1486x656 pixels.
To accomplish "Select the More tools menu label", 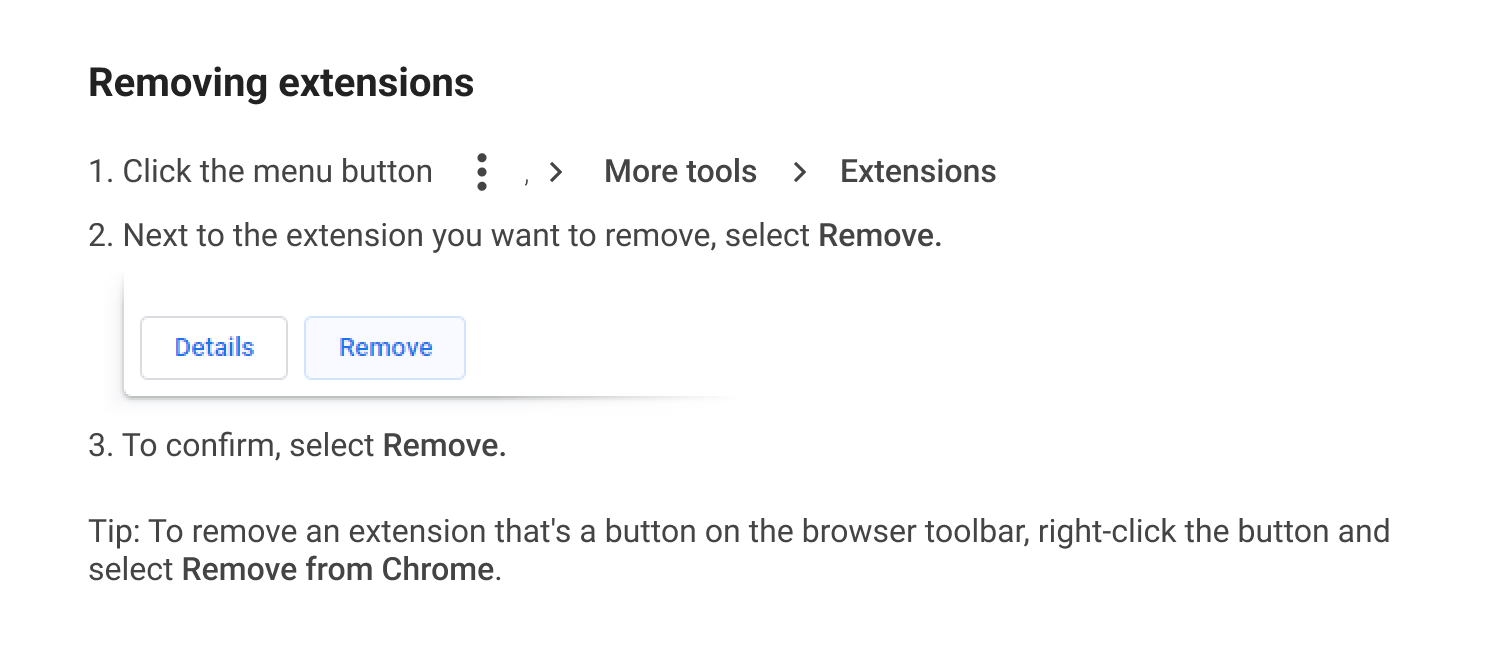I will (x=680, y=172).
